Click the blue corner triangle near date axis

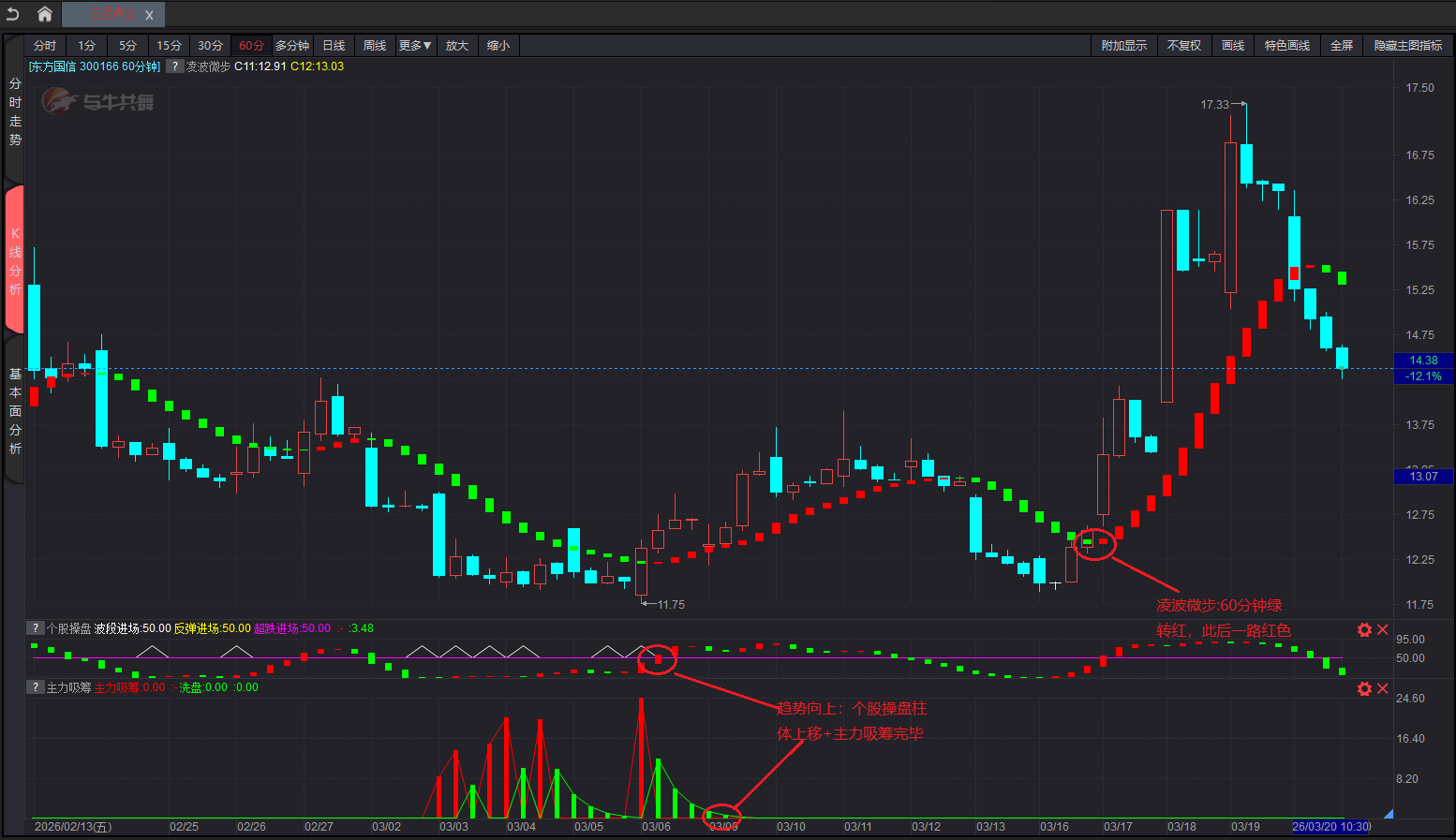click(x=1388, y=814)
